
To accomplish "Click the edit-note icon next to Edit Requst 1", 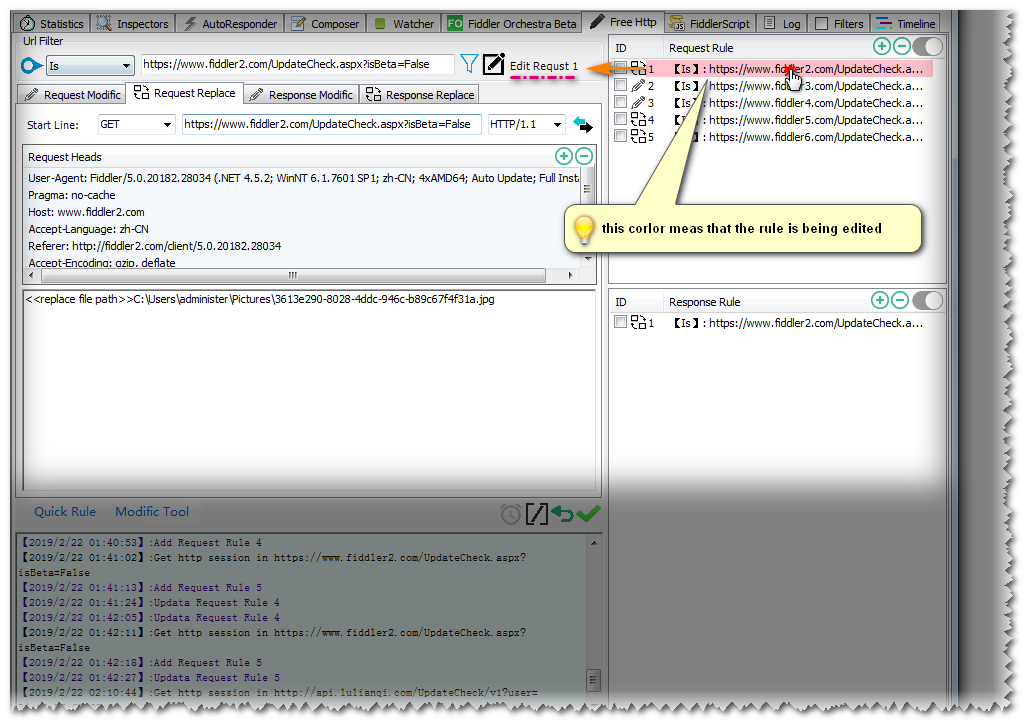I will coord(493,64).
